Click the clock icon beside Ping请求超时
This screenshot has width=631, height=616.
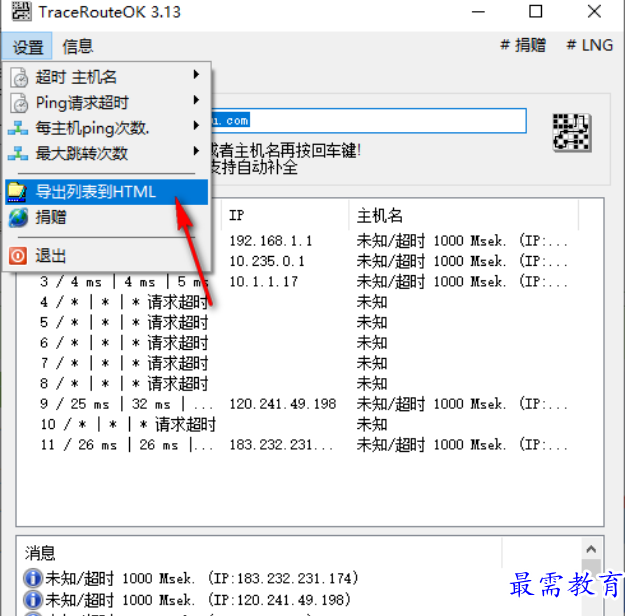click(19, 103)
